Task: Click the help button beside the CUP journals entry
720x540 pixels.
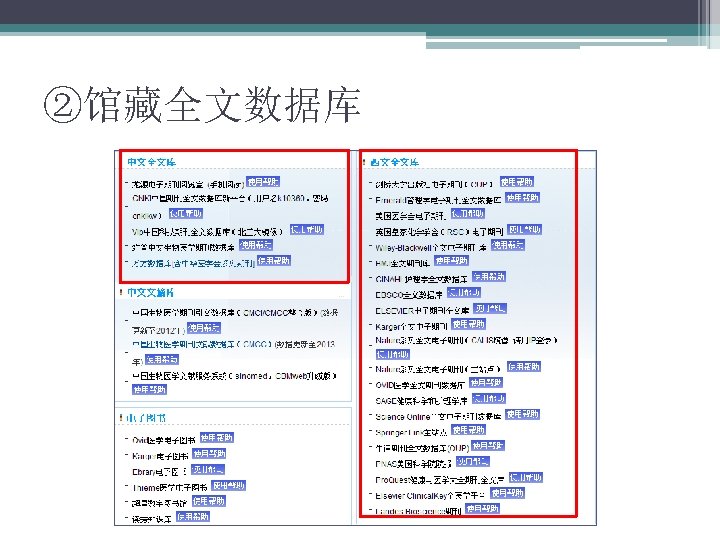Action: click(x=517, y=182)
